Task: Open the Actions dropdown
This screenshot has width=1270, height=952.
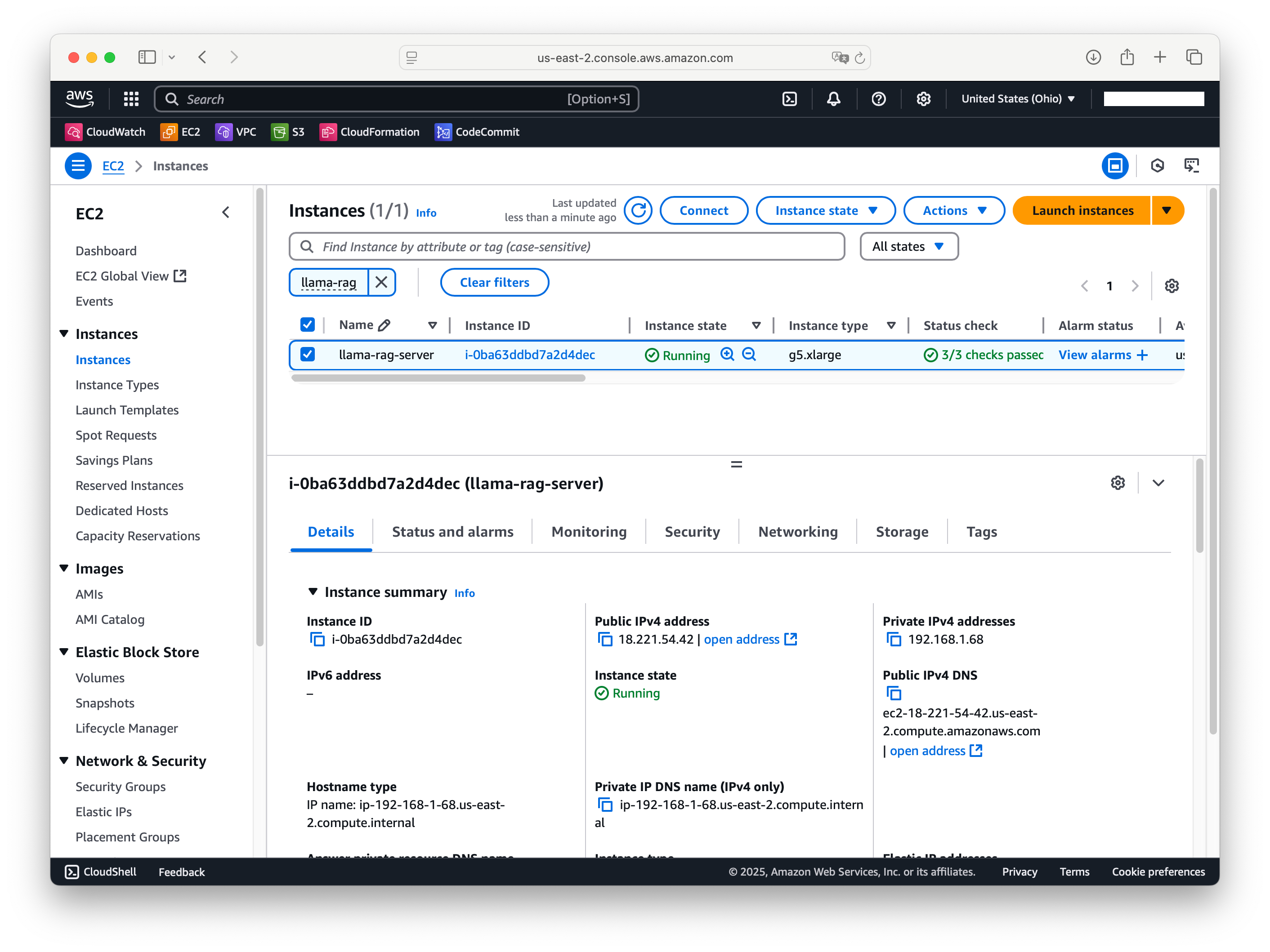Action: pos(954,211)
